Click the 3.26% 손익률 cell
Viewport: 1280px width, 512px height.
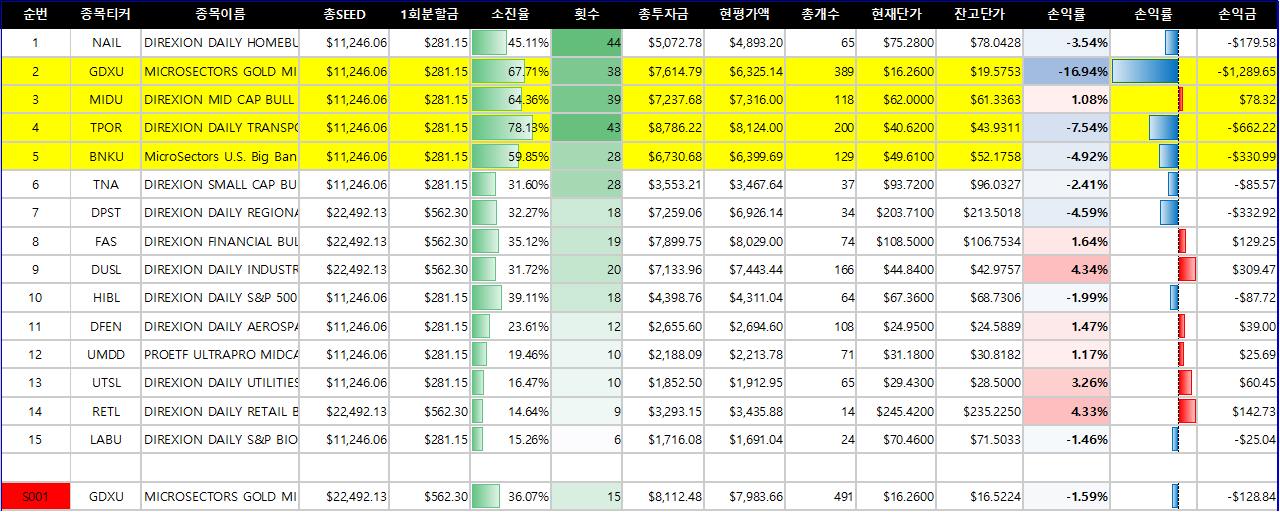[x=1067, y=383]
